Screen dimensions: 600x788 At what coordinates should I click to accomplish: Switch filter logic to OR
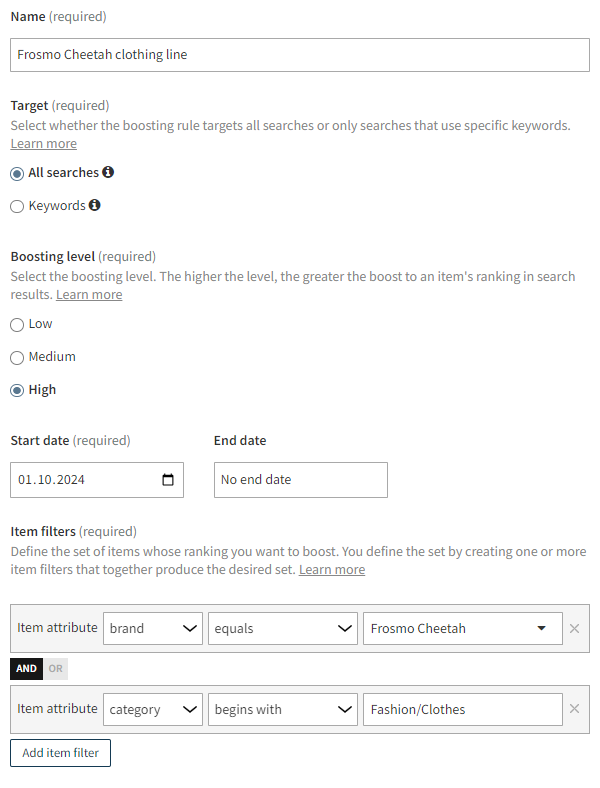click(55, 669)
